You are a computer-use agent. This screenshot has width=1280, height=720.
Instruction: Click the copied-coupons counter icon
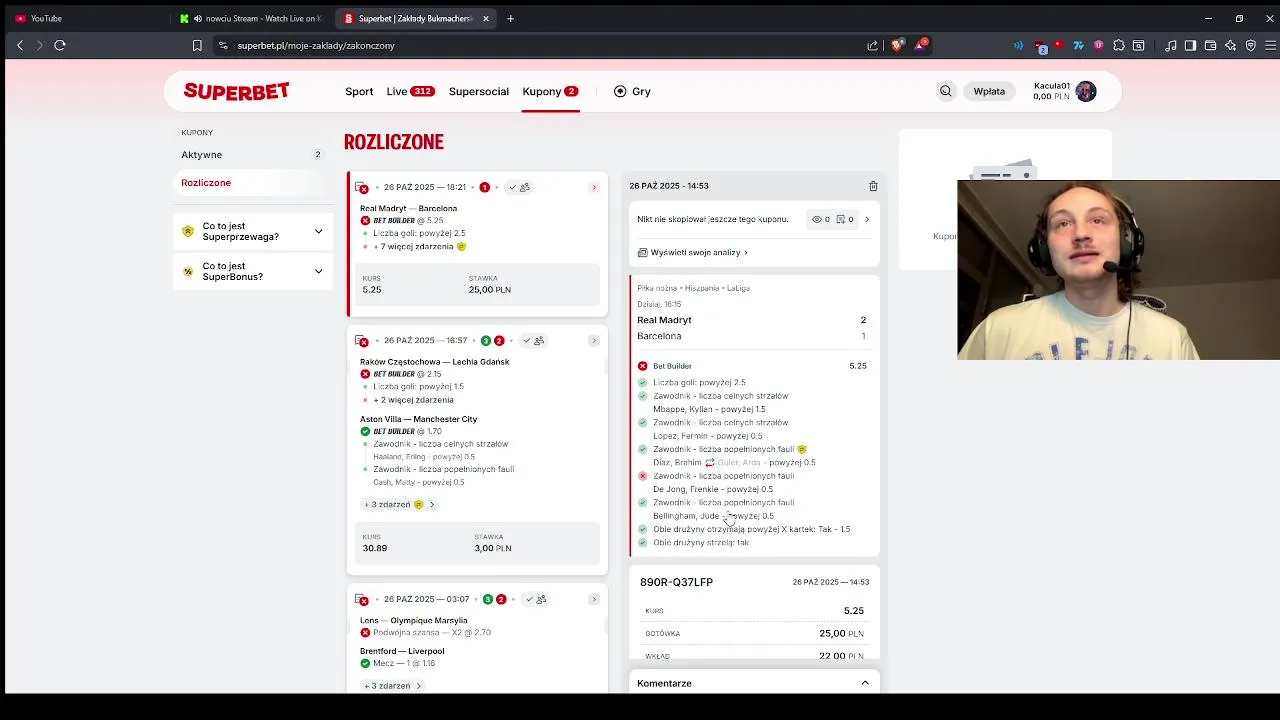(841, 219)
